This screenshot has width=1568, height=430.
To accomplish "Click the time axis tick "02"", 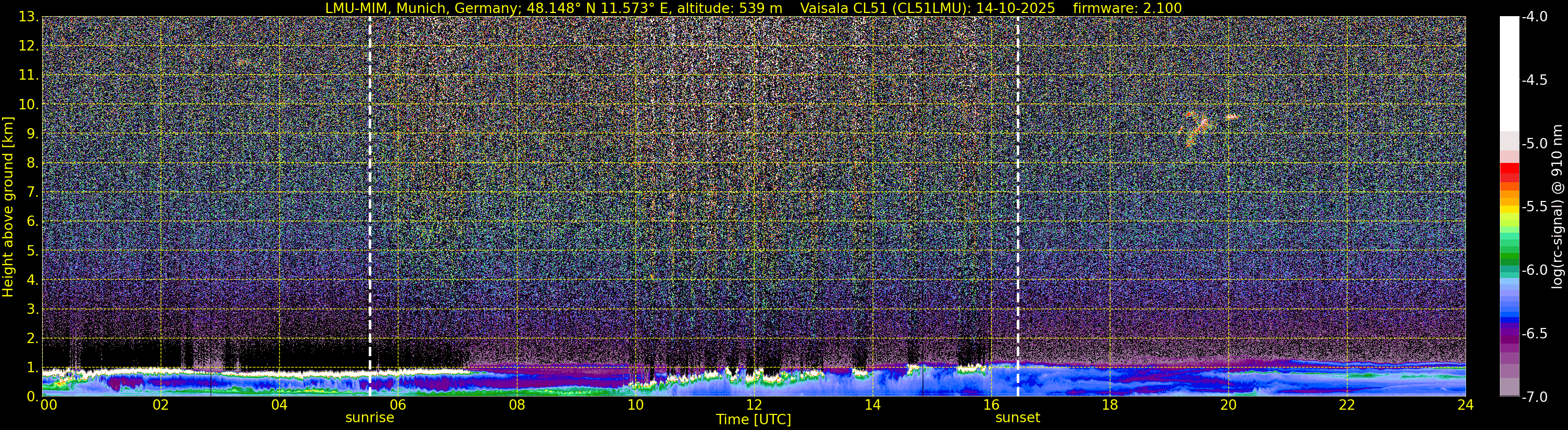I will pos(161,405).
